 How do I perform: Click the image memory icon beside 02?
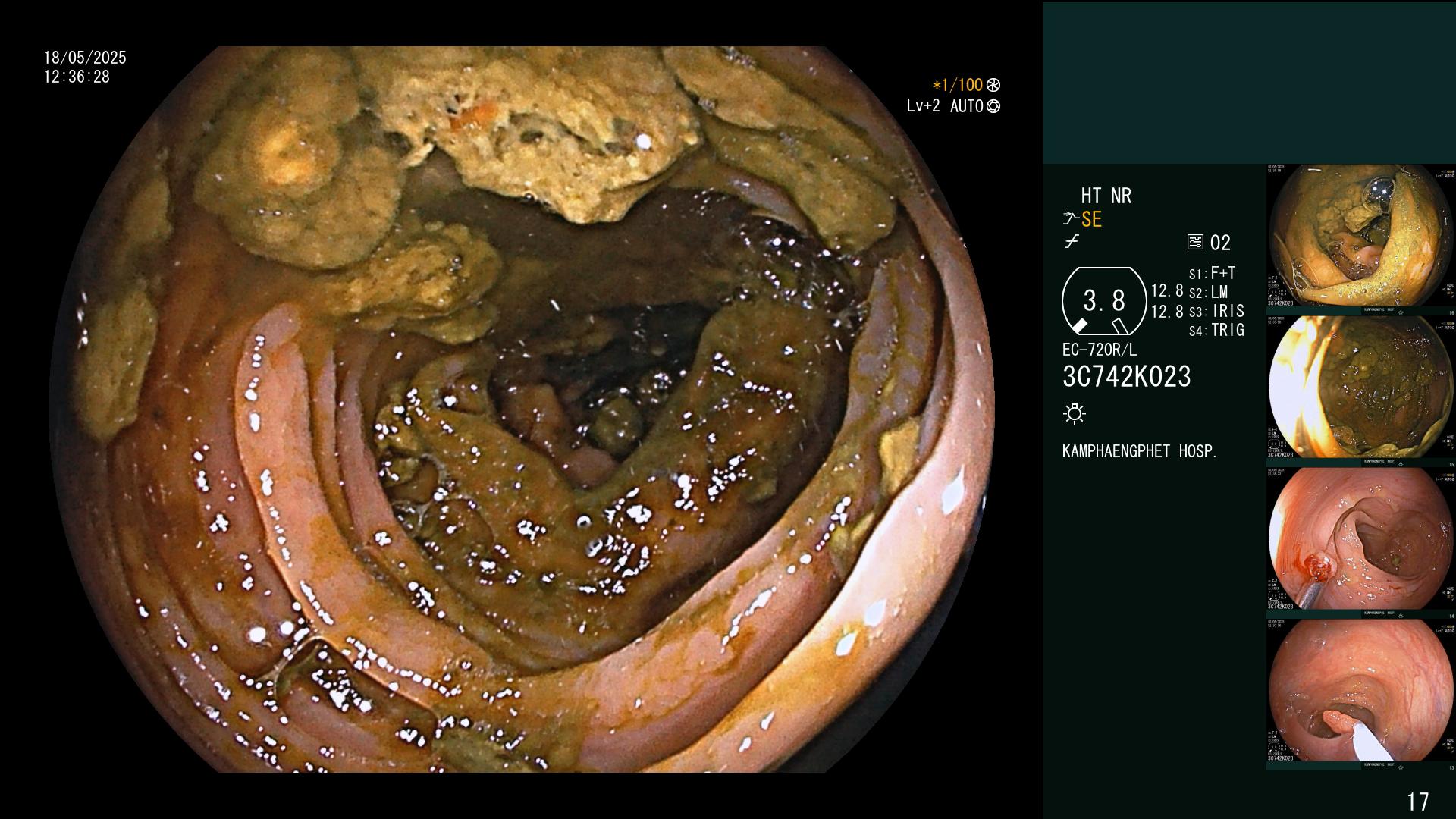(x=1195, y=243)
